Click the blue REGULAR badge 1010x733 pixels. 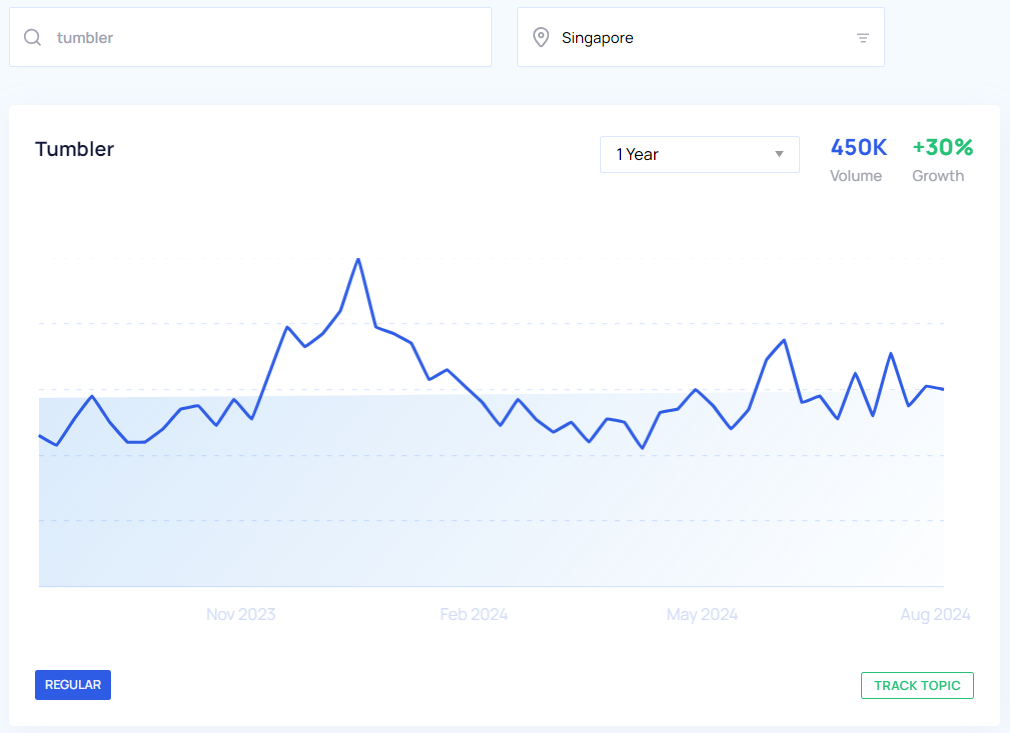(73, 685)
